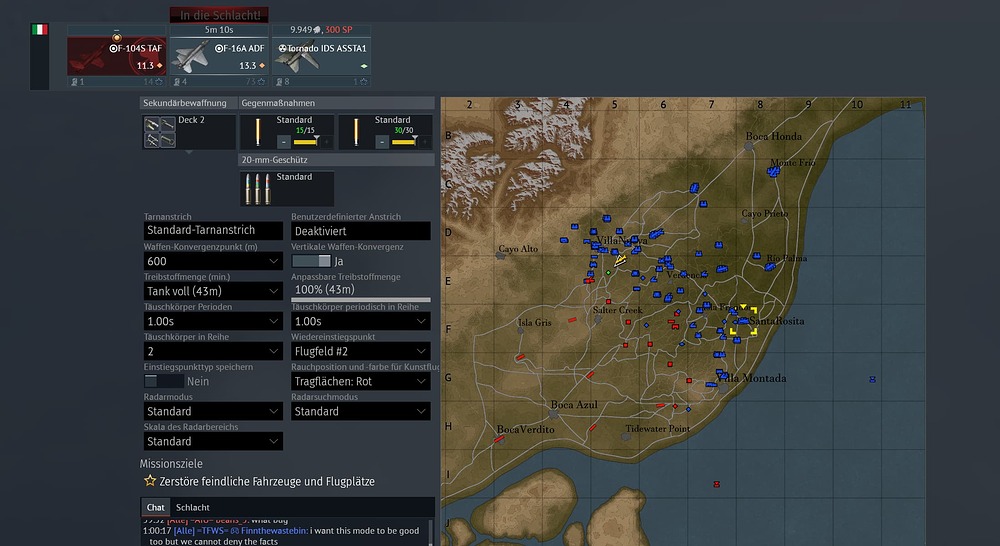Adjust the 15/15 countermeasure slider
This screenshot has height=546, width=1000.
tap(305, 142)
